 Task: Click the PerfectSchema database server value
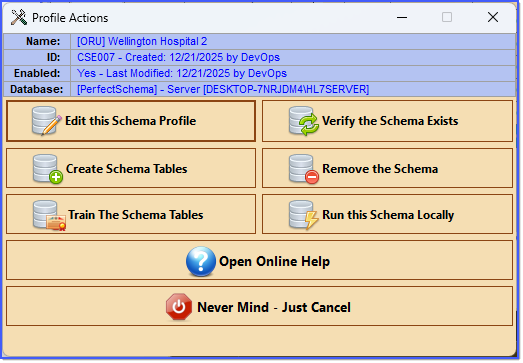coord(223,89)
